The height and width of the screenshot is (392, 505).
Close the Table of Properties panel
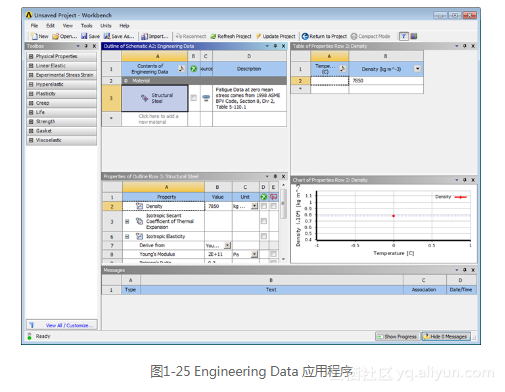pyautogui.click(x=473, y=46)
